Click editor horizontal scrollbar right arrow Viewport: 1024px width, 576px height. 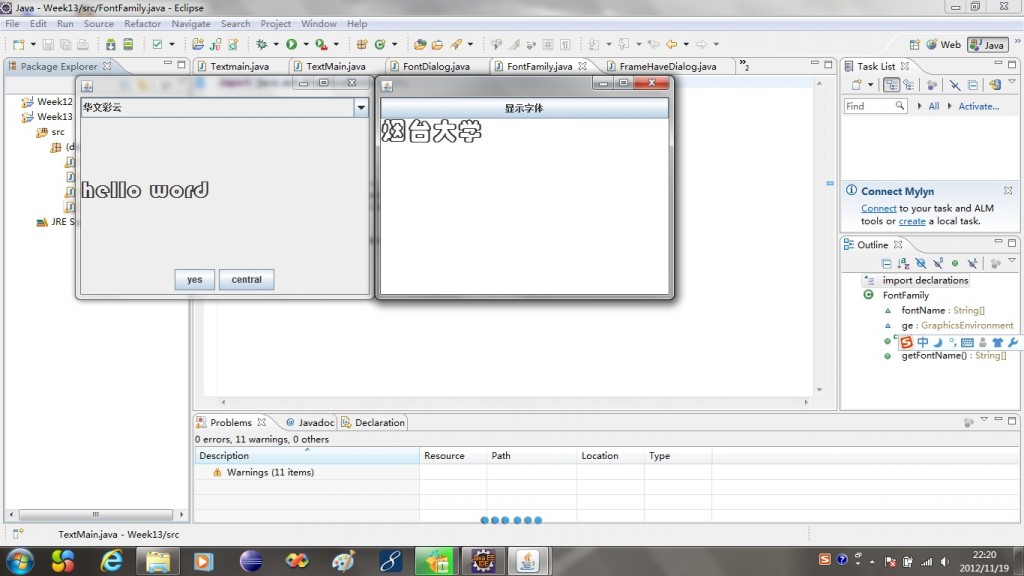pyautogui.click(x=806, y=402)
